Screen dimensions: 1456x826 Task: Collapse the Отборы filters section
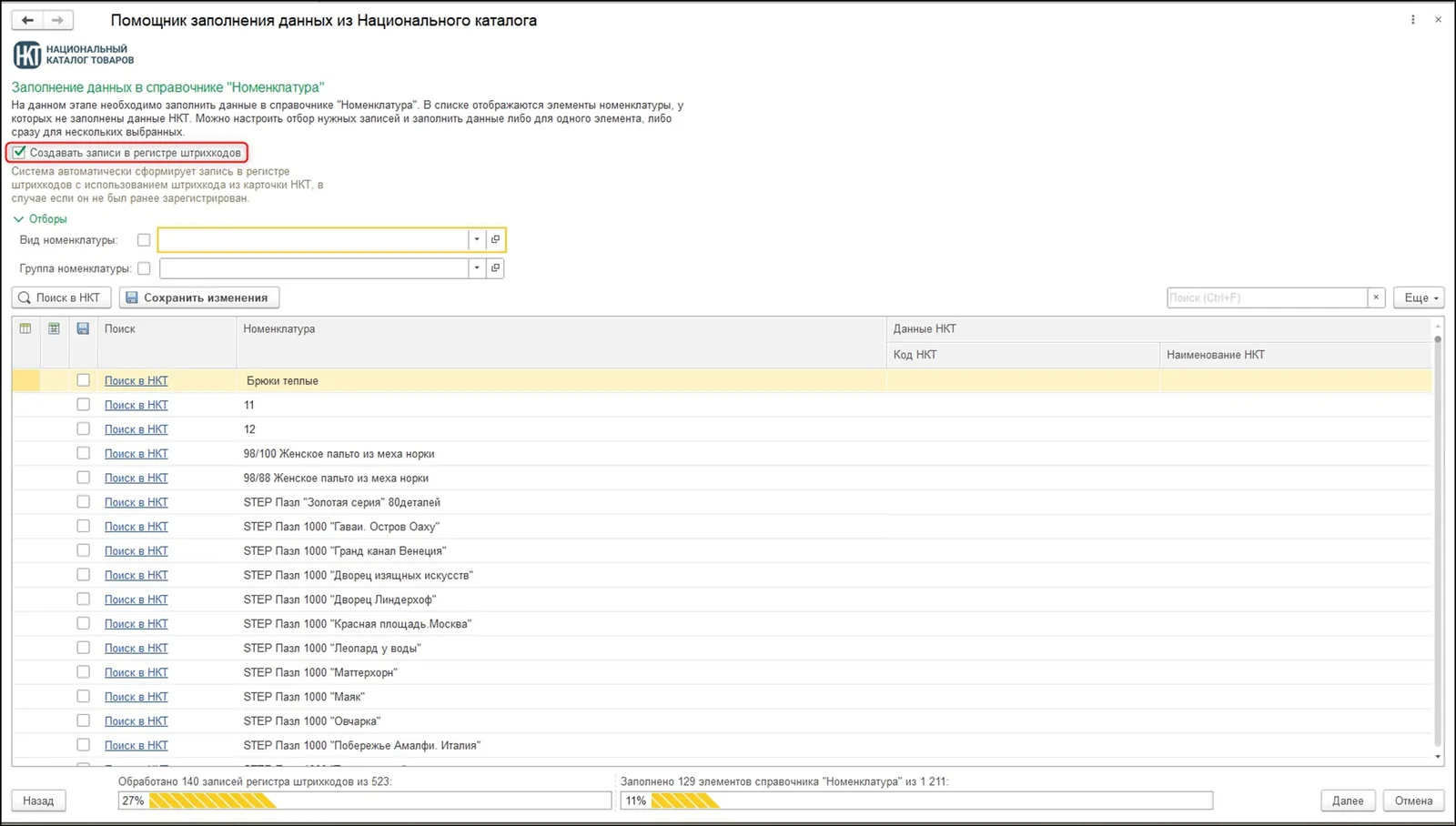pos(40,219)
